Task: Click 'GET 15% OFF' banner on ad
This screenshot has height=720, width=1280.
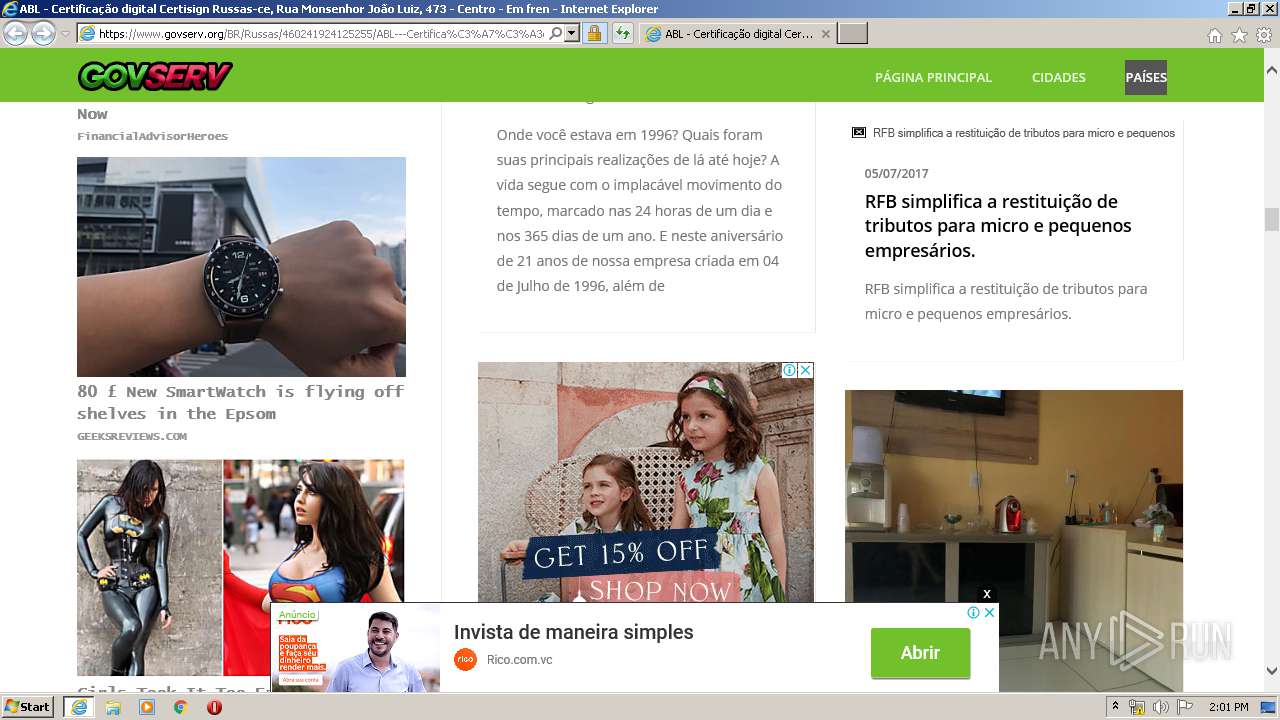Action: [621, 553]
